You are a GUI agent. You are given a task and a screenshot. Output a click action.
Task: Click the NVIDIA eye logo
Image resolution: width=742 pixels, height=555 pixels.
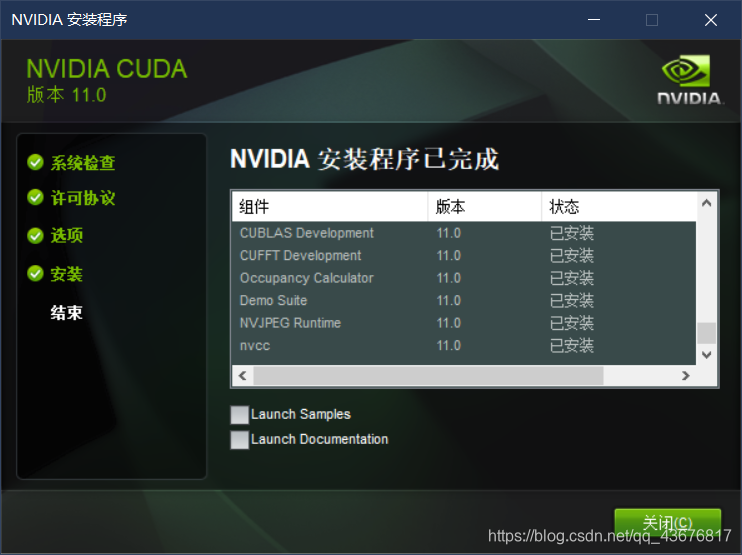(x=687, y=70)
